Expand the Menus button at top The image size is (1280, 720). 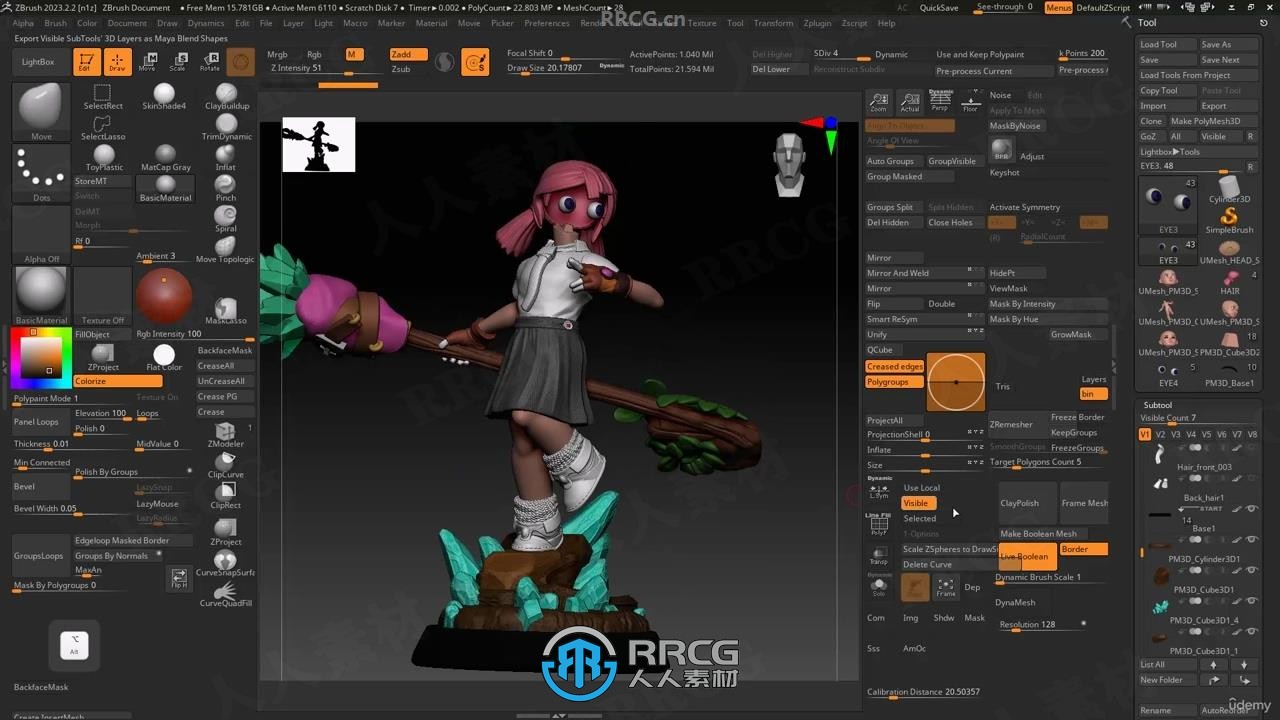1058,7
